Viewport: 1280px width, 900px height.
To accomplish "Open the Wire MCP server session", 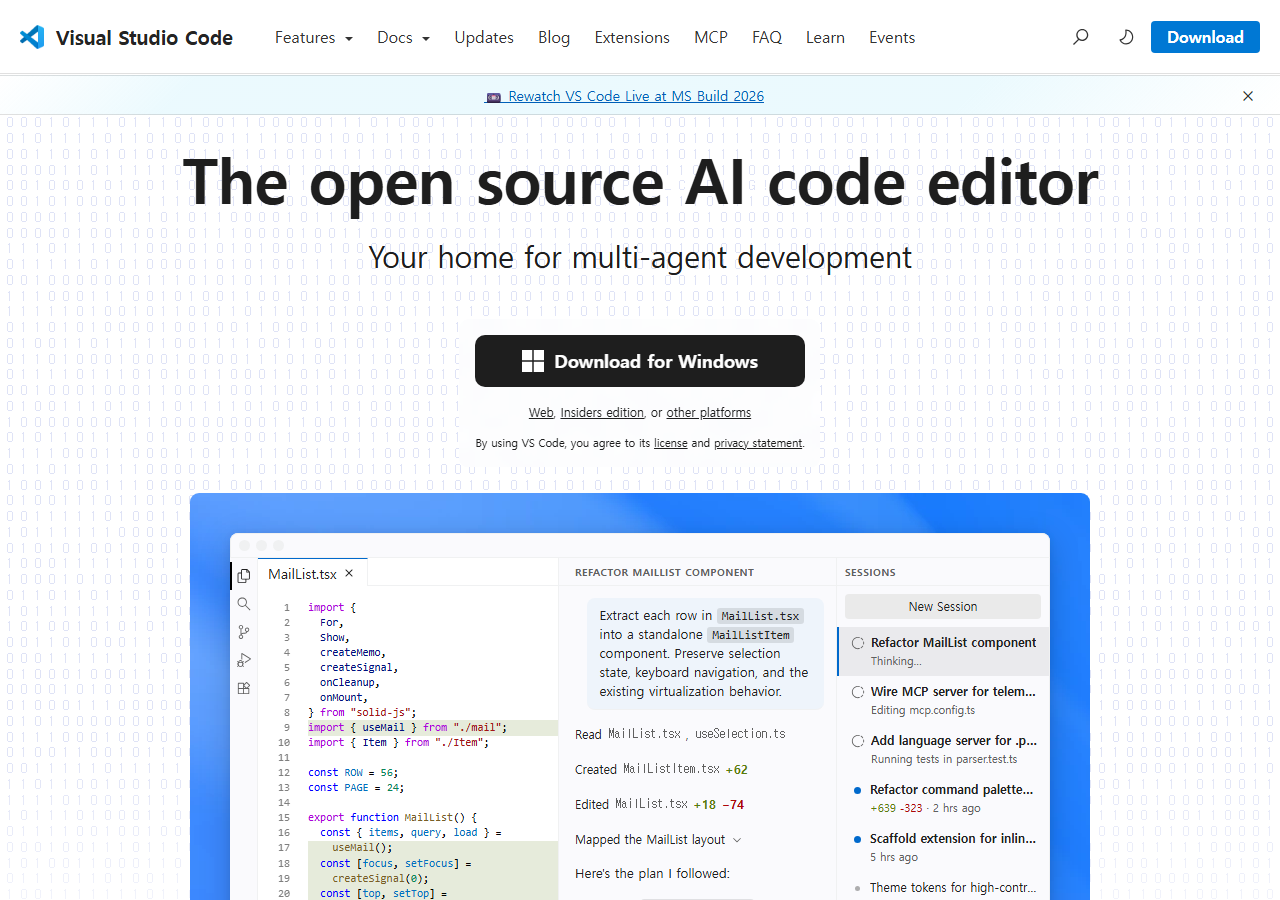I will coord(943,700).
